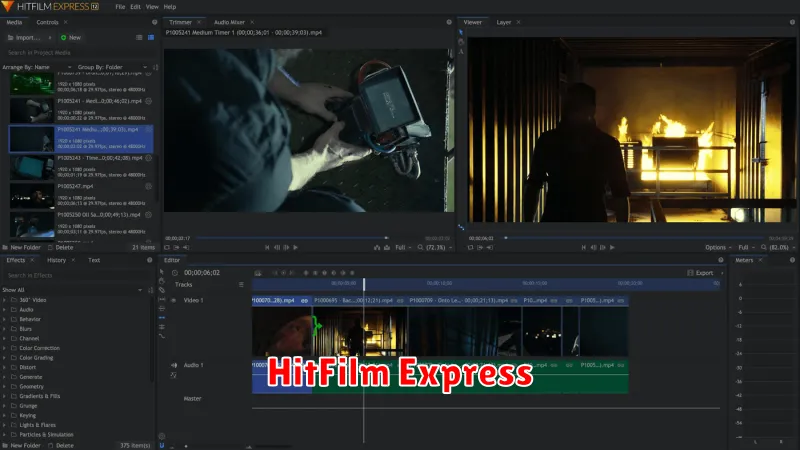Switch to the Audio Mixer tab
Screen dimensions: 800x450
tap(229, 22)
